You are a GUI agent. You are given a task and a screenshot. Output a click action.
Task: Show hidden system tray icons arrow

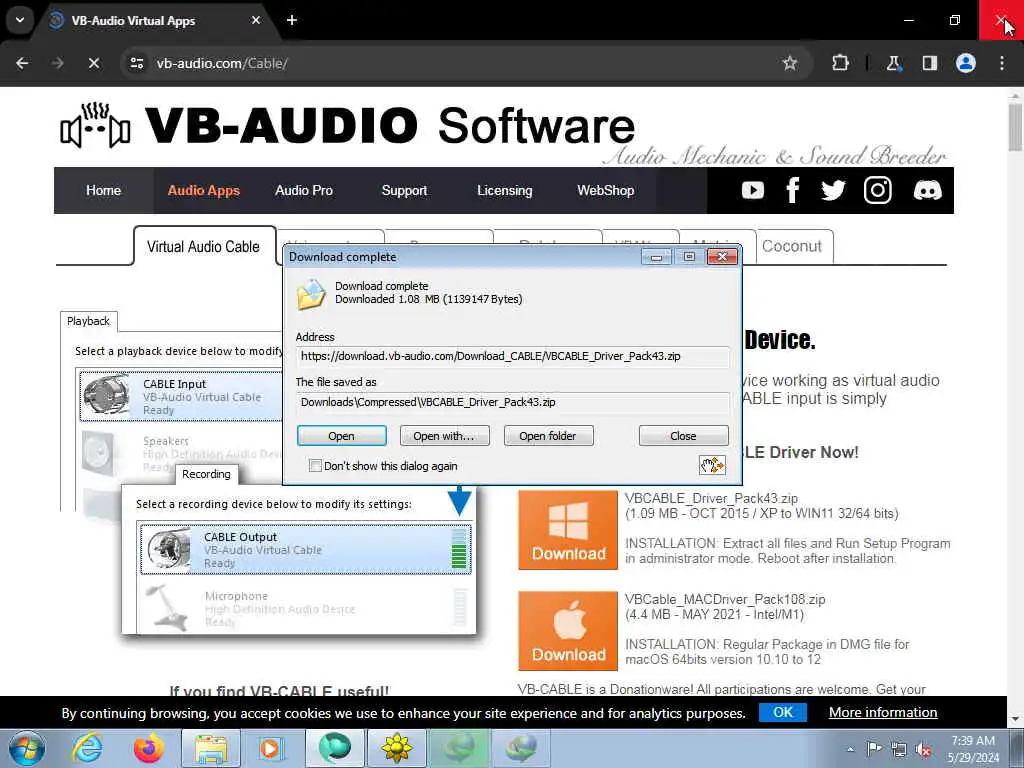[x=850, y=750]
